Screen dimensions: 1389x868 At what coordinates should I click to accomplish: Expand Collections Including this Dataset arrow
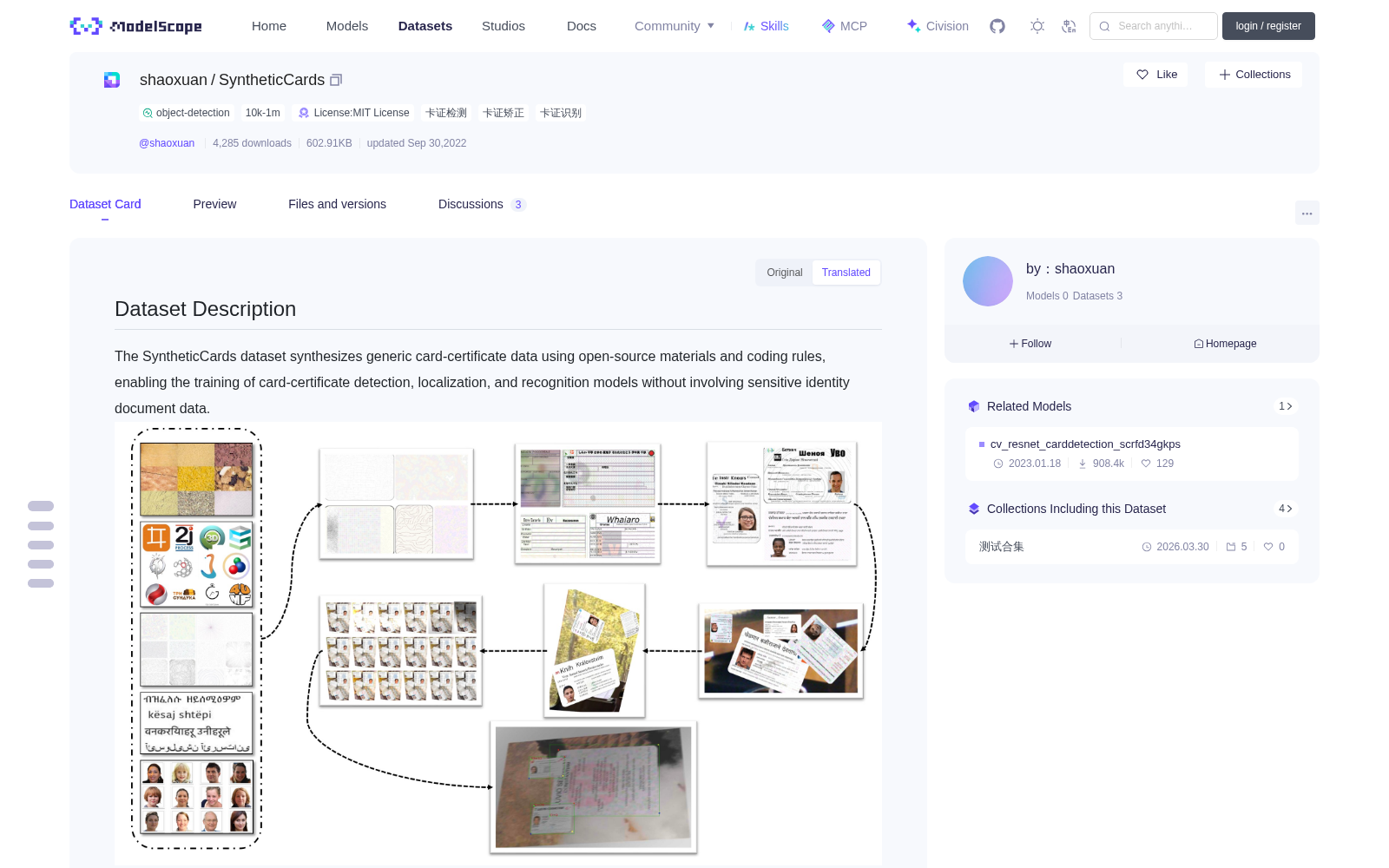pos(1286,509)
